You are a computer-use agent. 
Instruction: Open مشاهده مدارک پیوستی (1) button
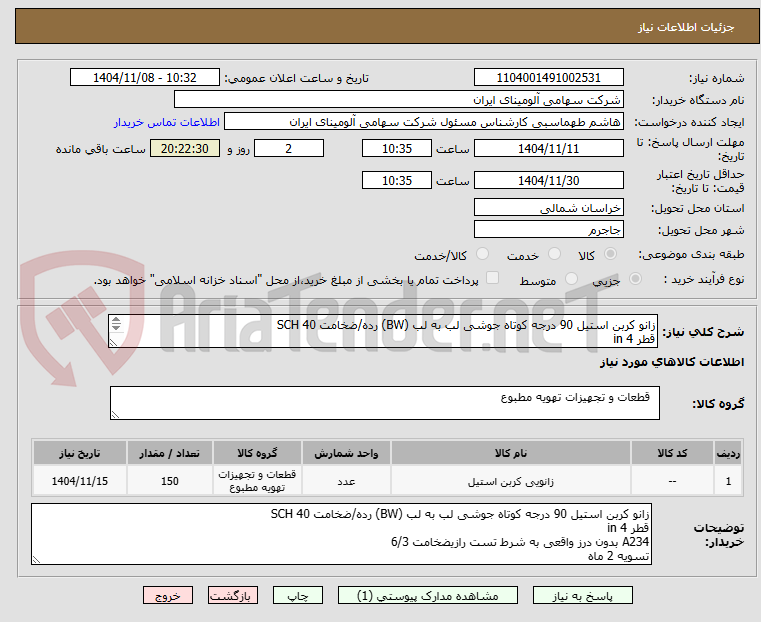tap(428, 595)
